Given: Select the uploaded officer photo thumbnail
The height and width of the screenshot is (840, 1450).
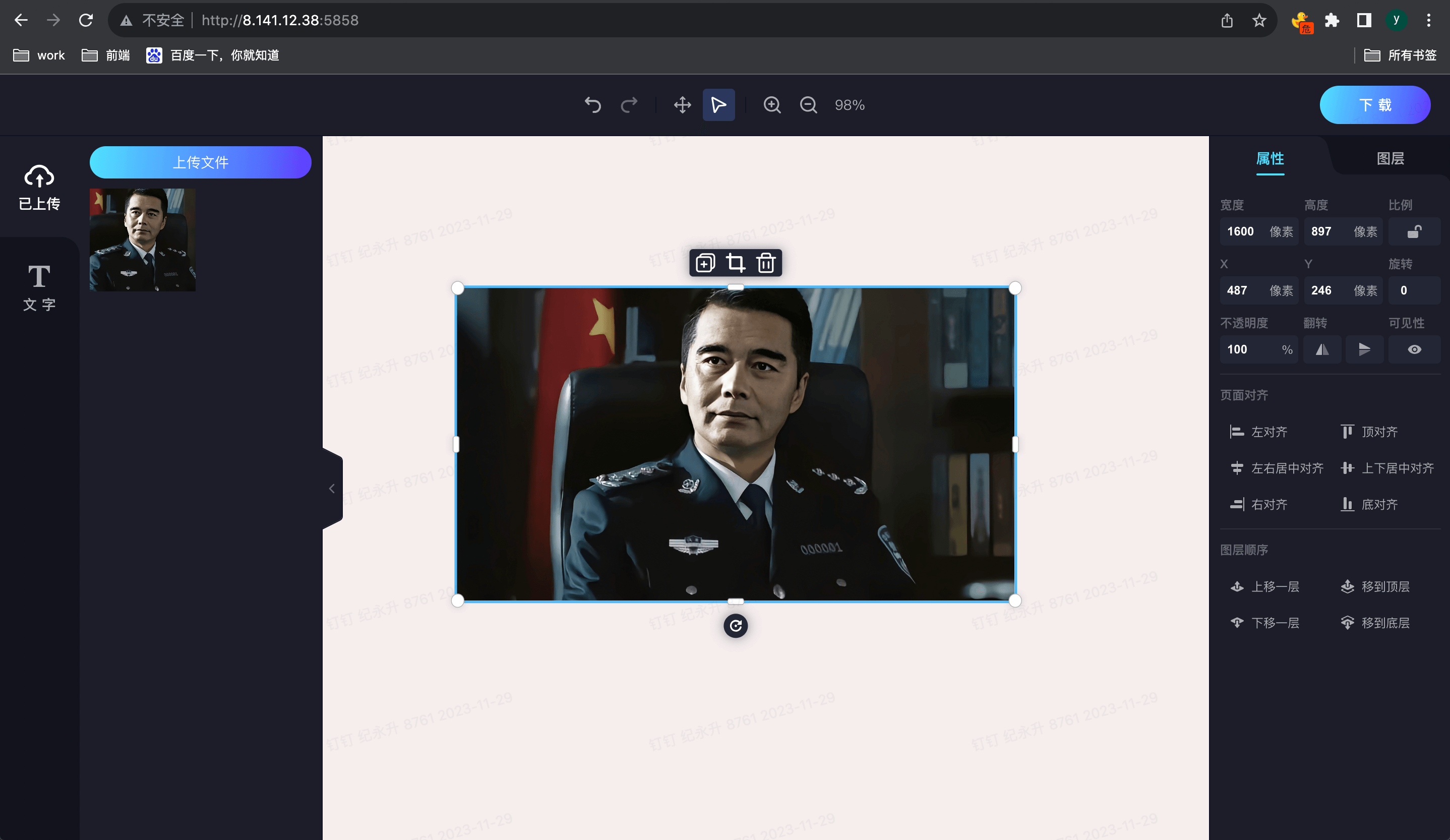Looking at the screenshot, I should coord(143,239).
